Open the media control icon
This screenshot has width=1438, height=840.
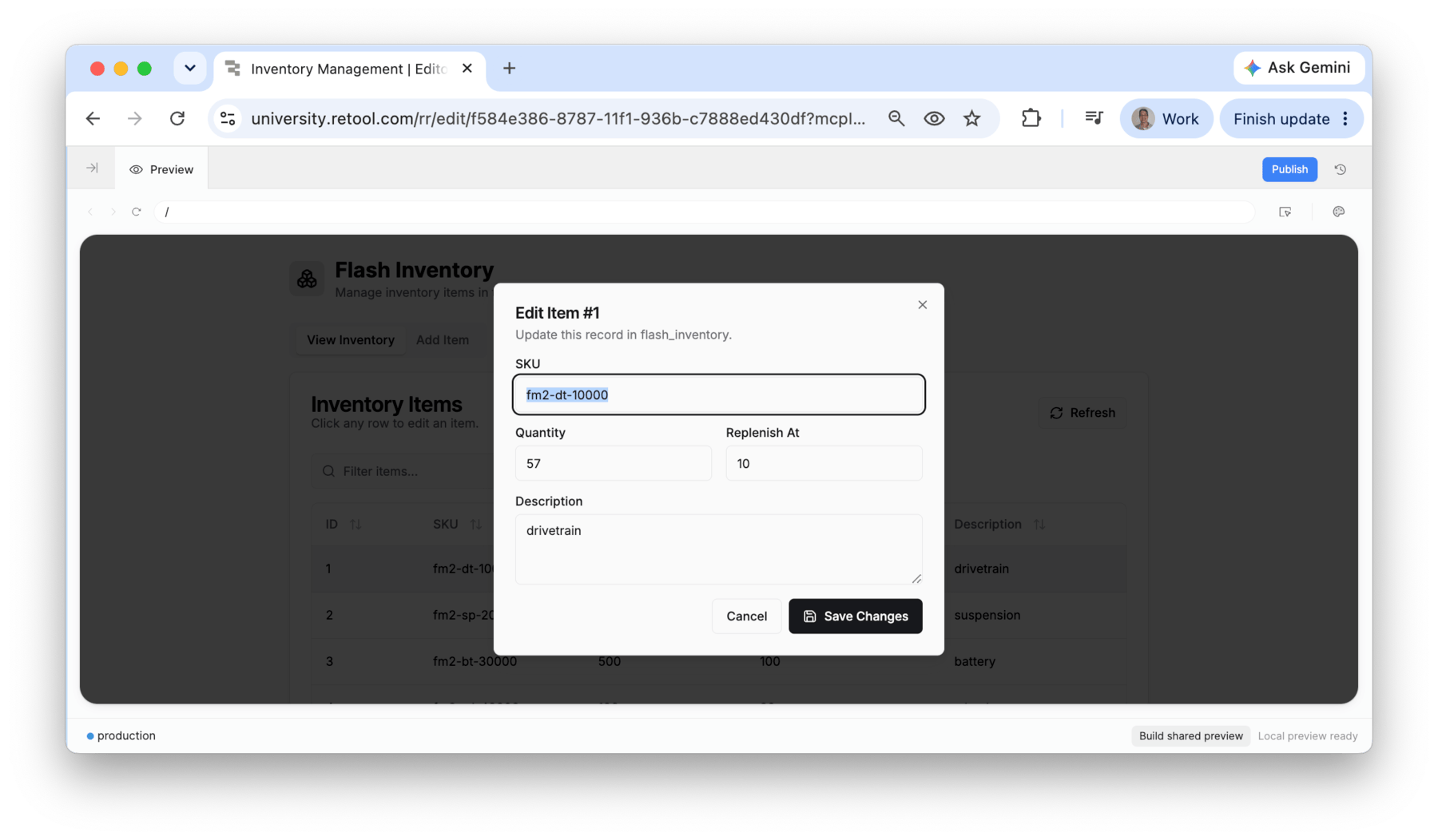[x=1094, y=118]
